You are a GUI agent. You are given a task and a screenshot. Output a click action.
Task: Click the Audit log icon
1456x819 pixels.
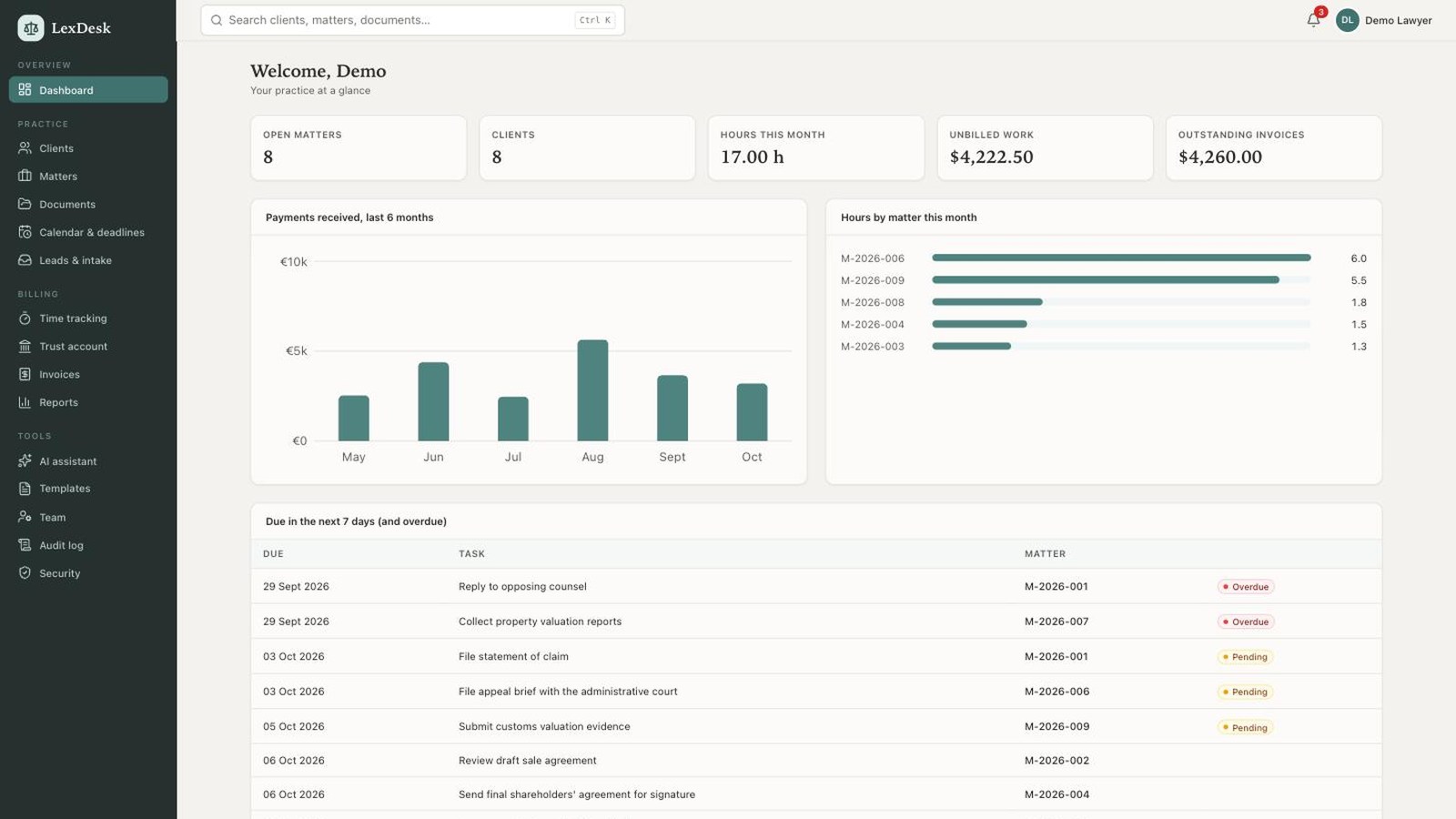pyautogui.click(x=25, y=545)
